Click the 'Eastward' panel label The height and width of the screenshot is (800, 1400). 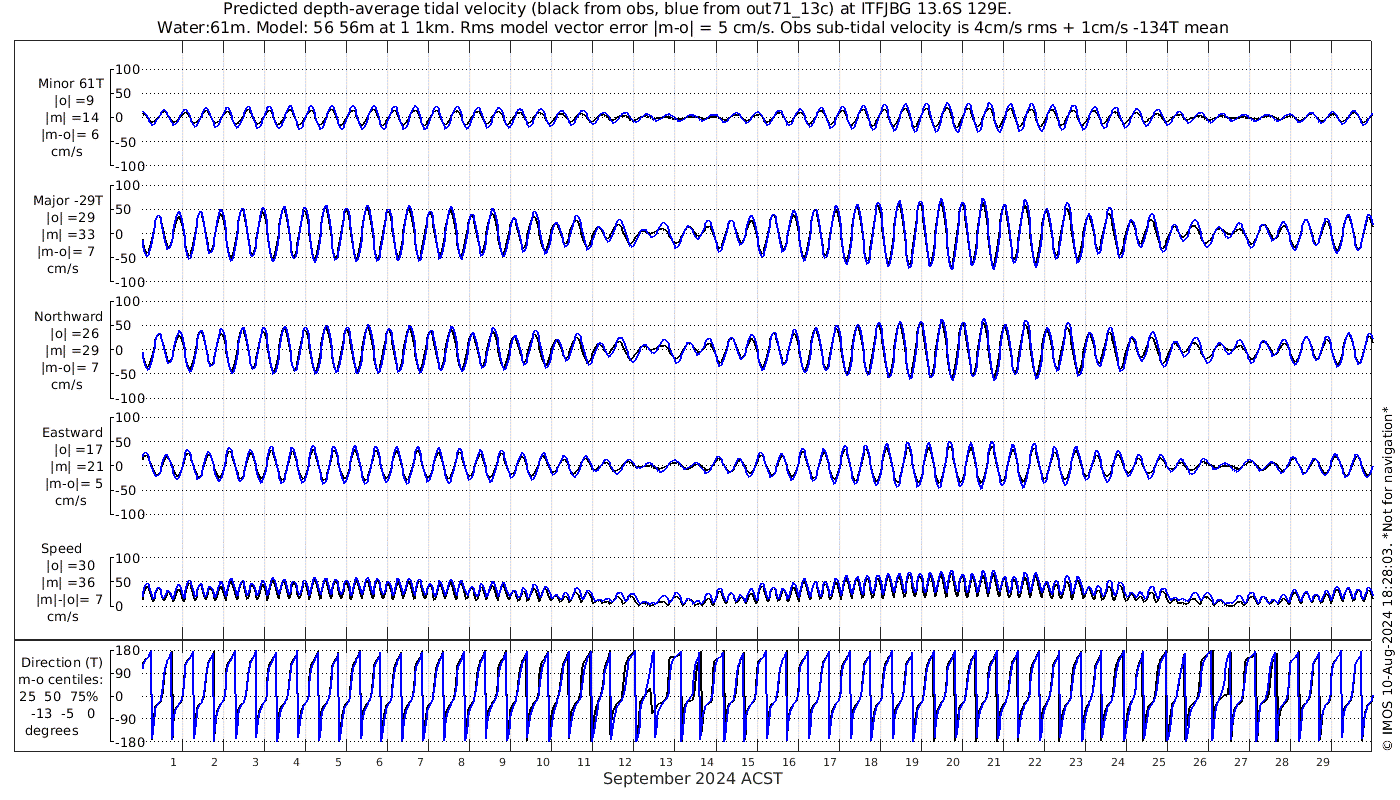(x=73, y=433)
